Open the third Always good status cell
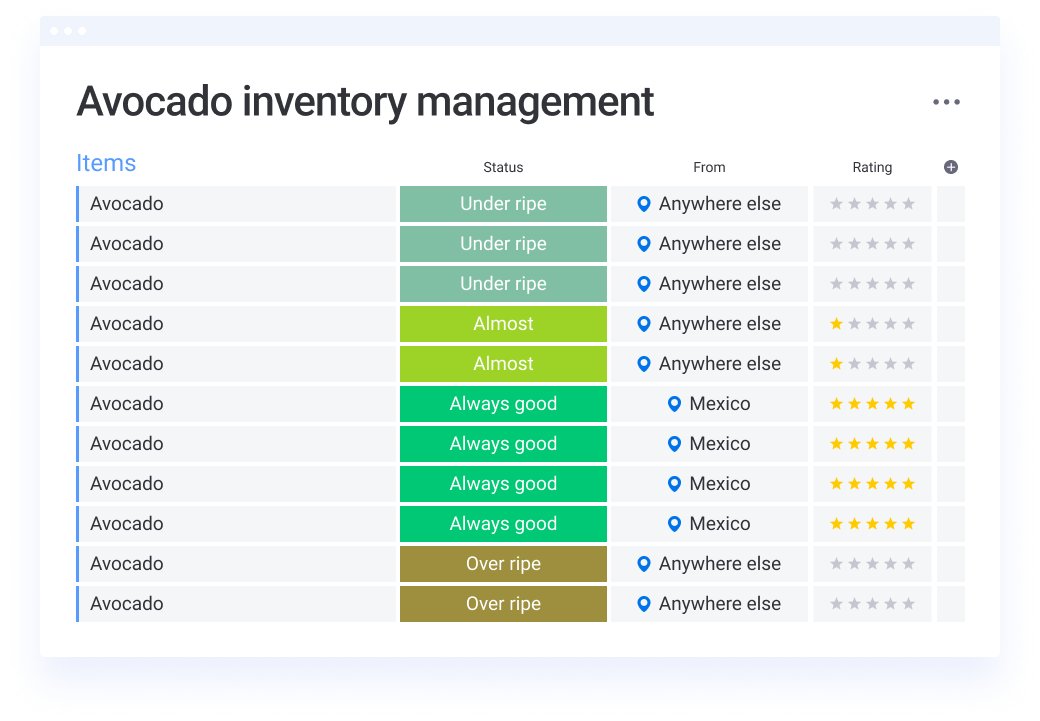The image size is (1040, 721). click(503, 484)
